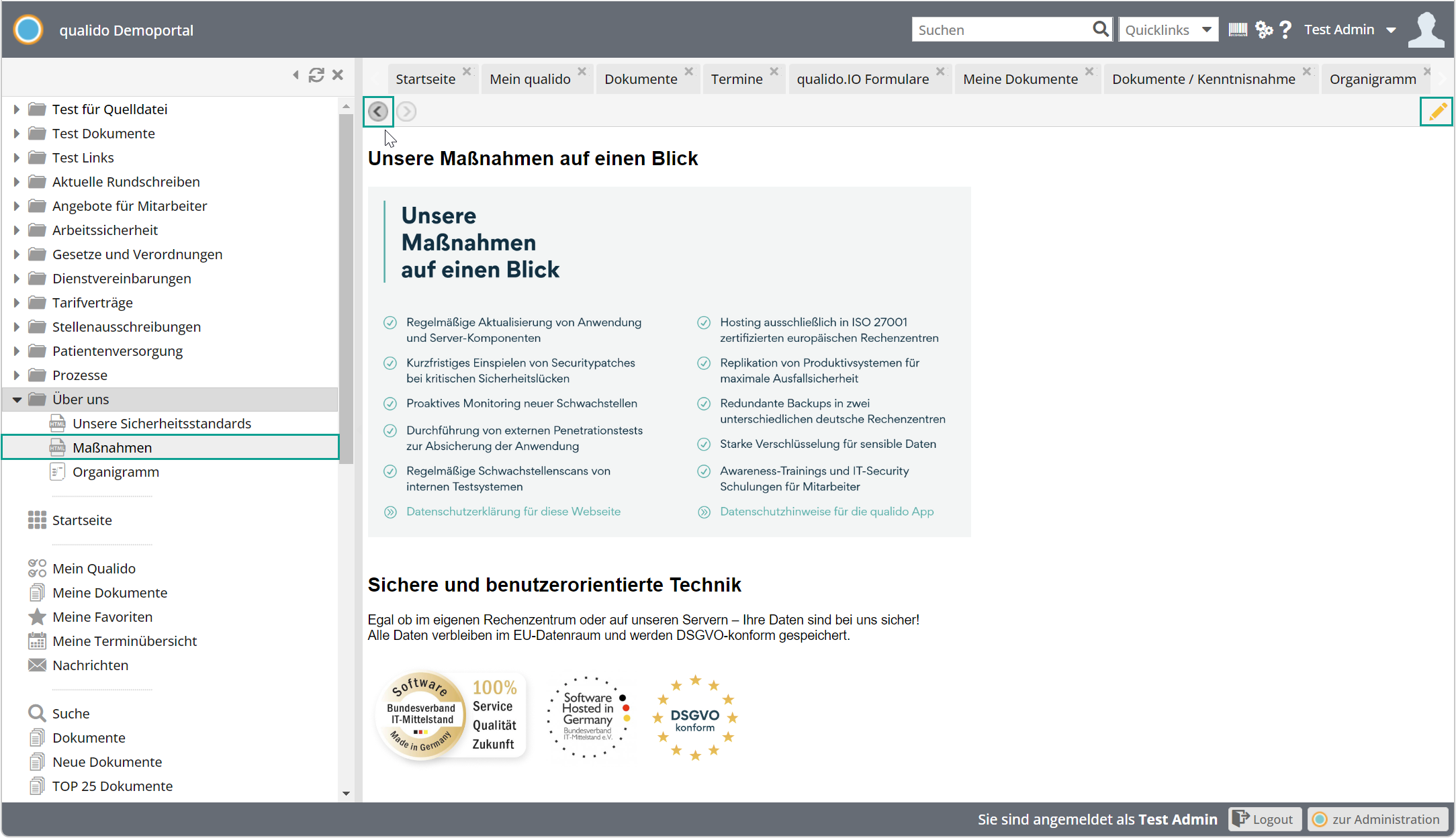Click the Software Hosted in Germany badge
This screenshot has width=1456, height=838.
pyautogui.click(x=589, y=717)
